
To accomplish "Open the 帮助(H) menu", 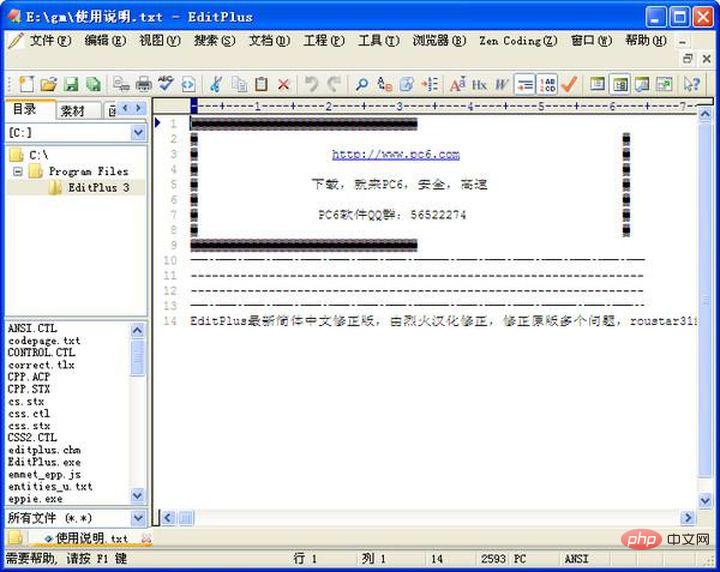I will click(646, 41).
